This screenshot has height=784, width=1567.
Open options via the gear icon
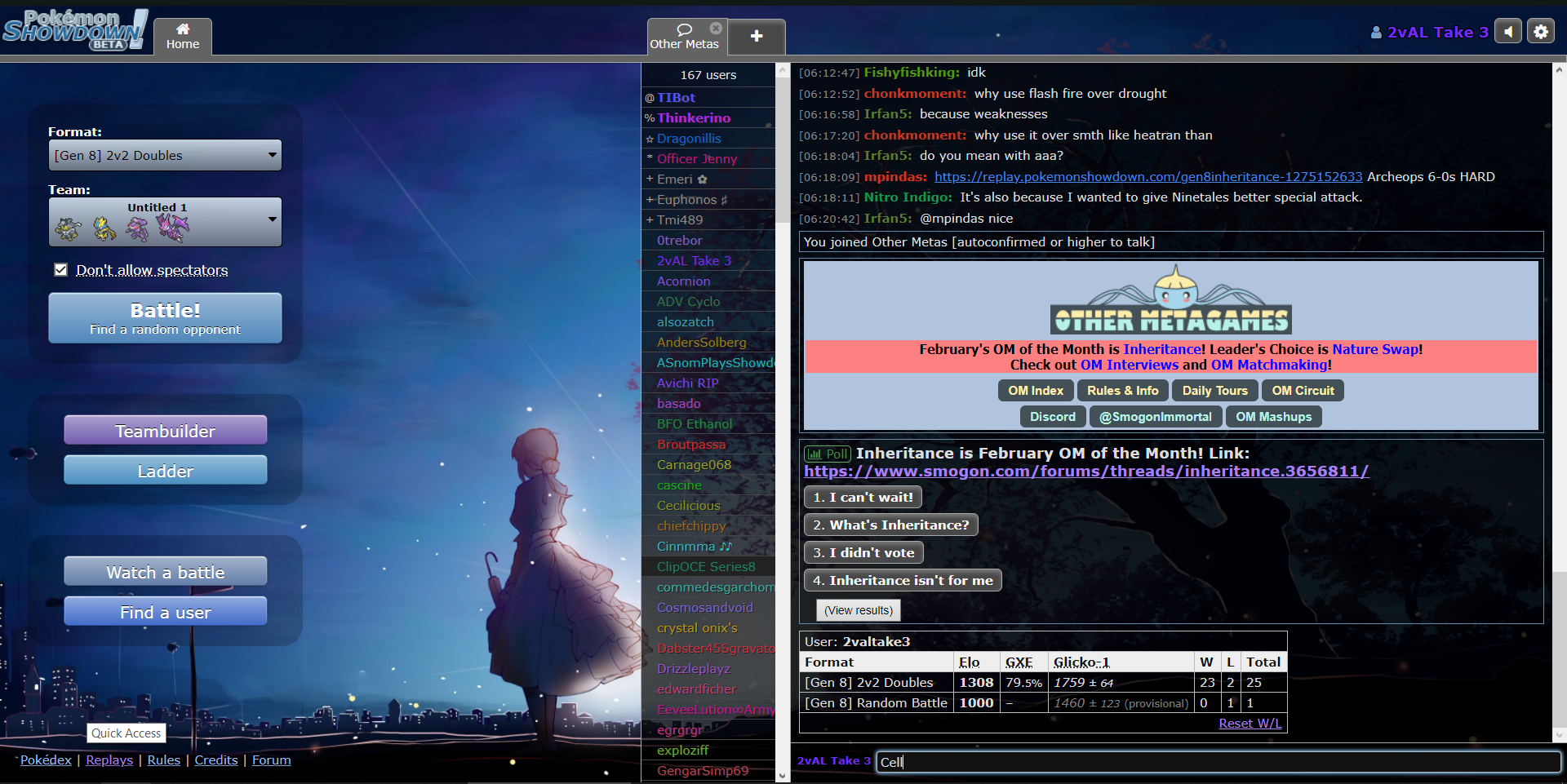click(1540, 32)
